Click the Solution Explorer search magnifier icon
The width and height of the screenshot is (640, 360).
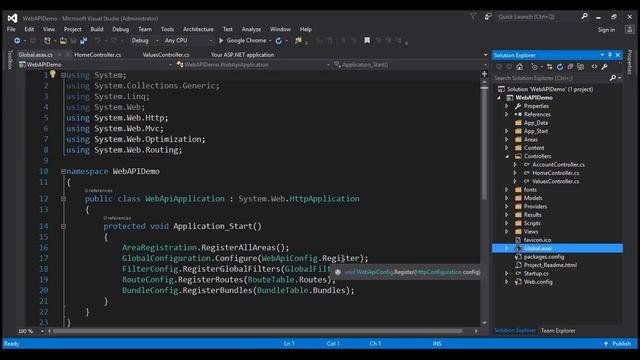(x=613, y=78)
